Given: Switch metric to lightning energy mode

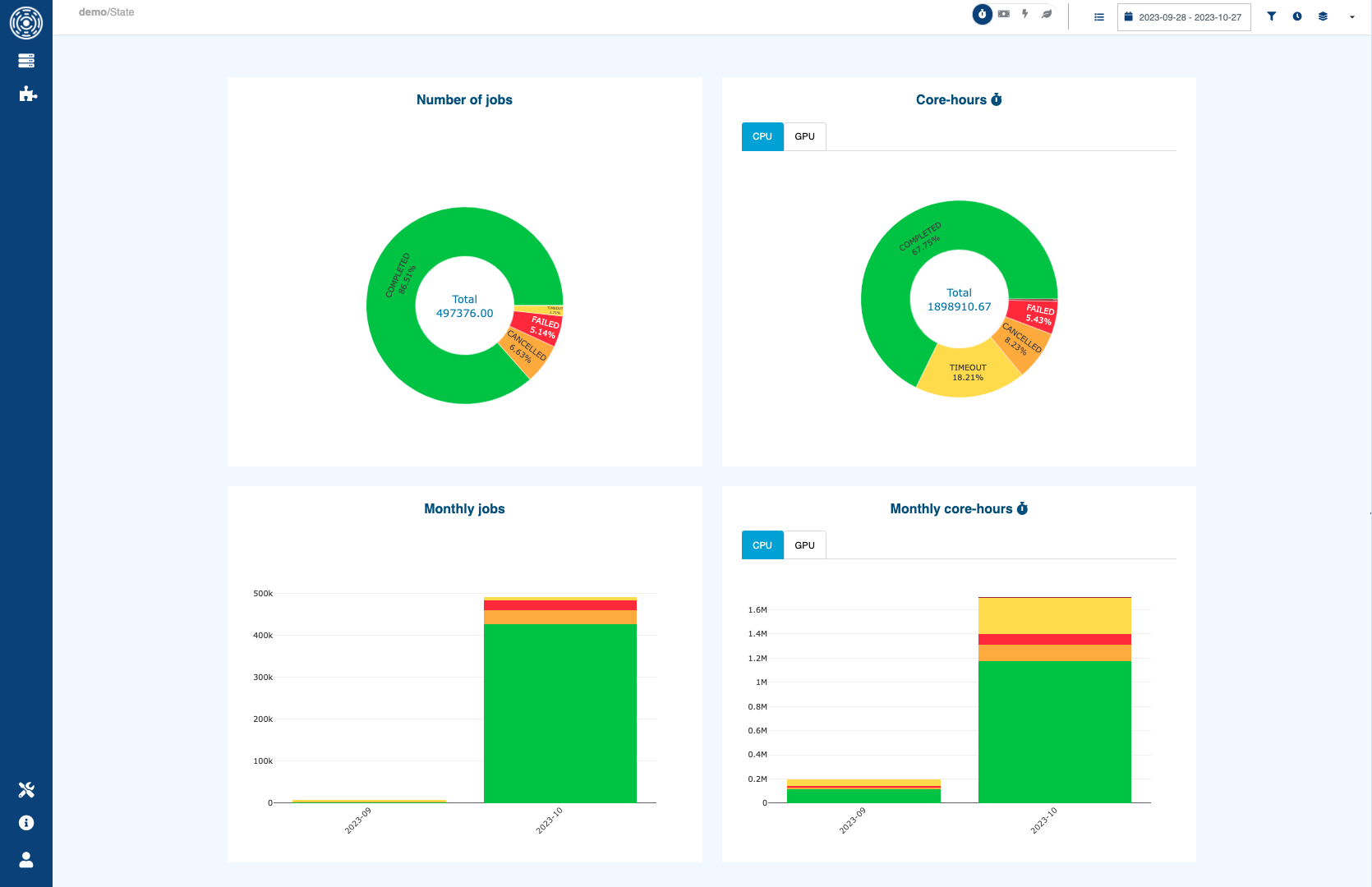Looking at the screenshot, I should click(x=1025, y=14).
